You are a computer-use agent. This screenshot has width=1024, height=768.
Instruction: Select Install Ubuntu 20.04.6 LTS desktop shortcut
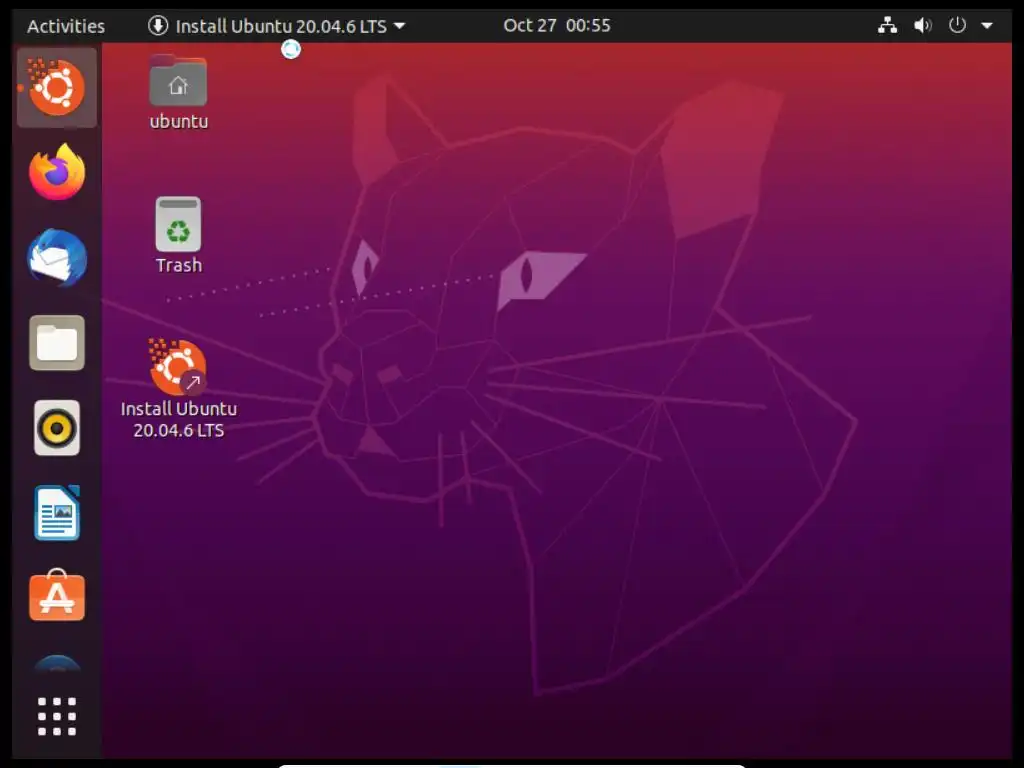click(x=178, y=367)
